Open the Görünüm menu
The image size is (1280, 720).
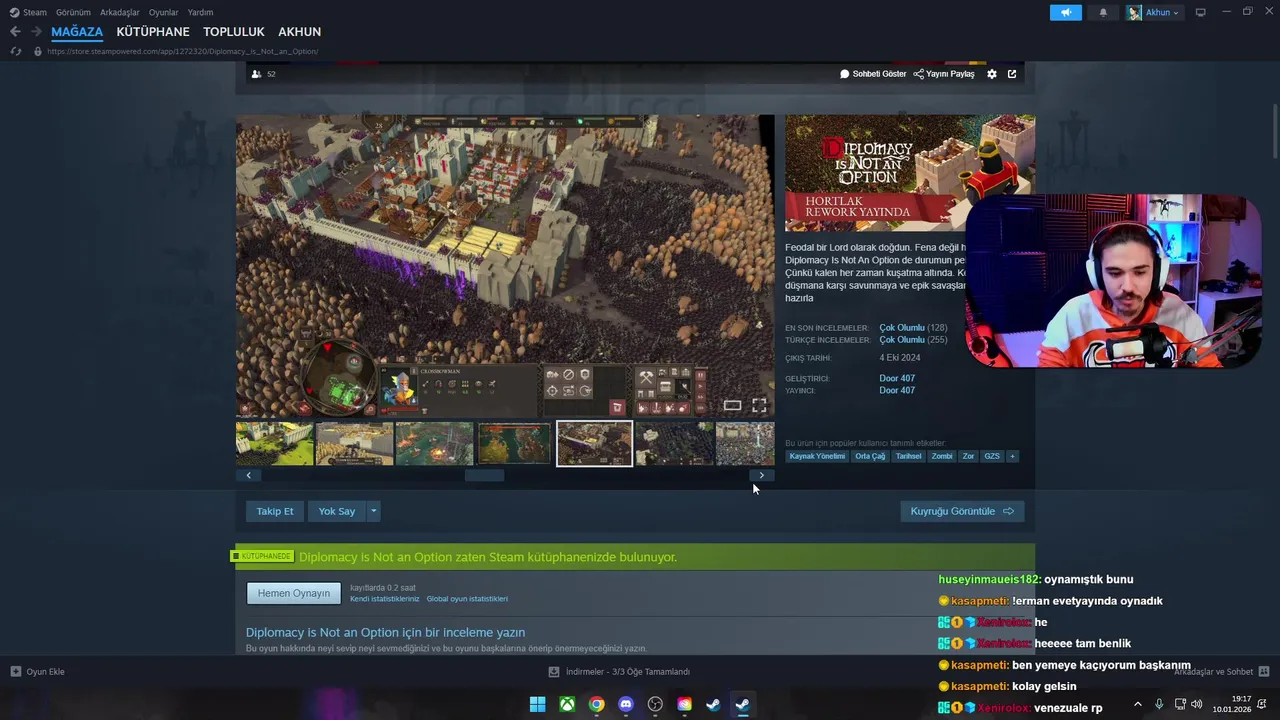(x=73, y=12)
